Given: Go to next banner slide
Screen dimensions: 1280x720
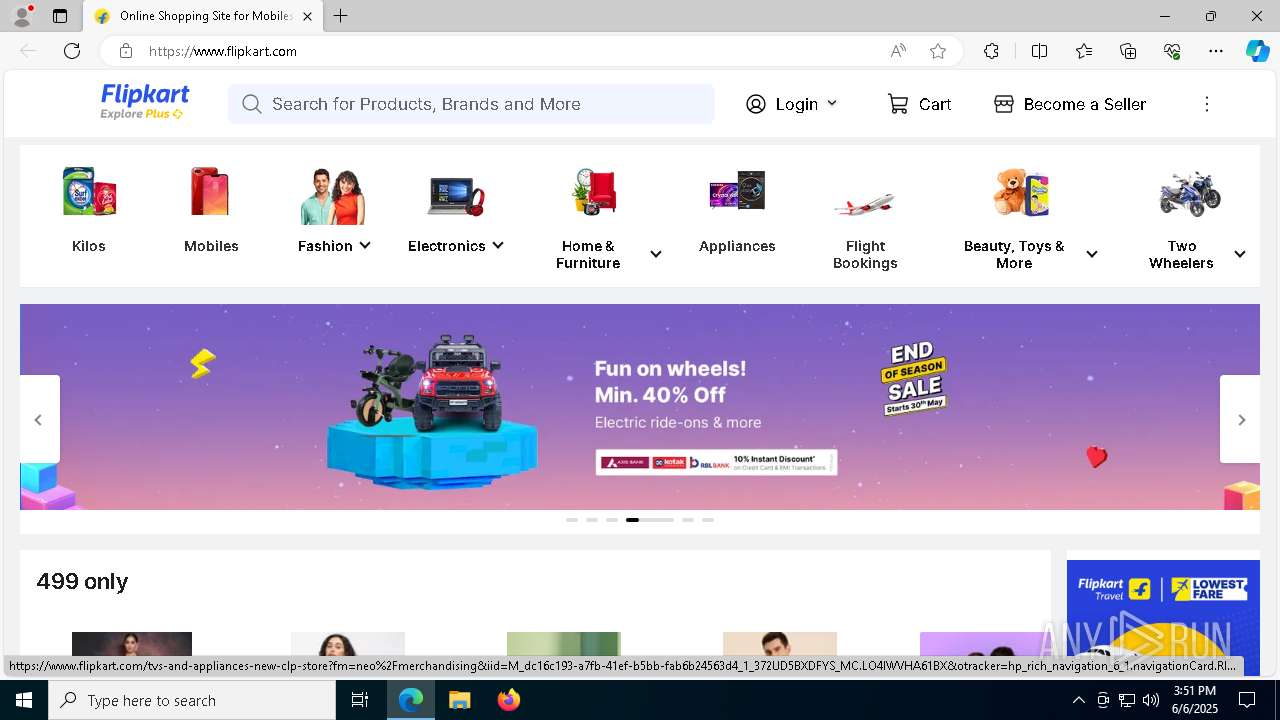Looking at the screenshot, I should (x=1241, y=419).
